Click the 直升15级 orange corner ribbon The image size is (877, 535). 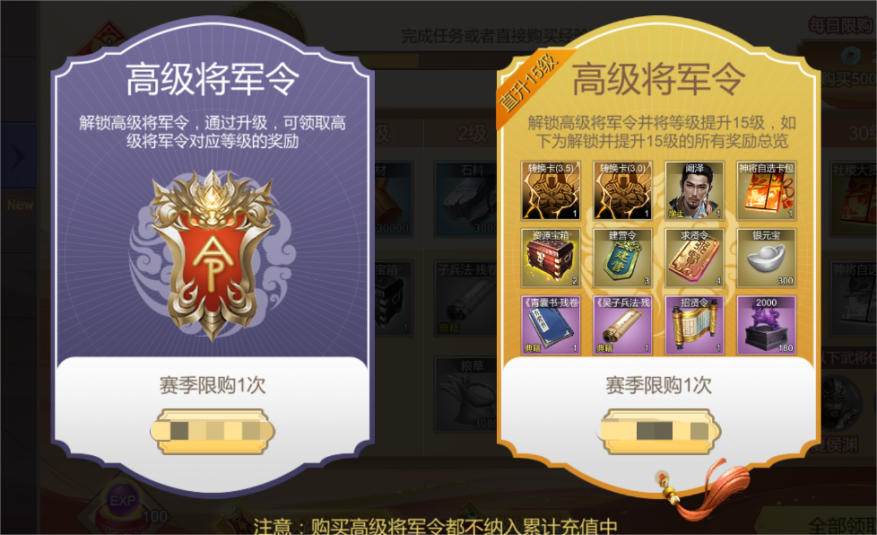(x=529, y=82)
